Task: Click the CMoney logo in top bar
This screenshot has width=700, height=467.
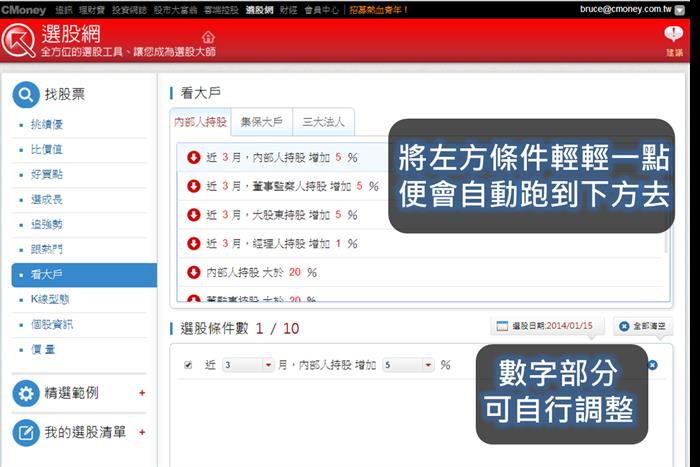Action: point(24,10)
